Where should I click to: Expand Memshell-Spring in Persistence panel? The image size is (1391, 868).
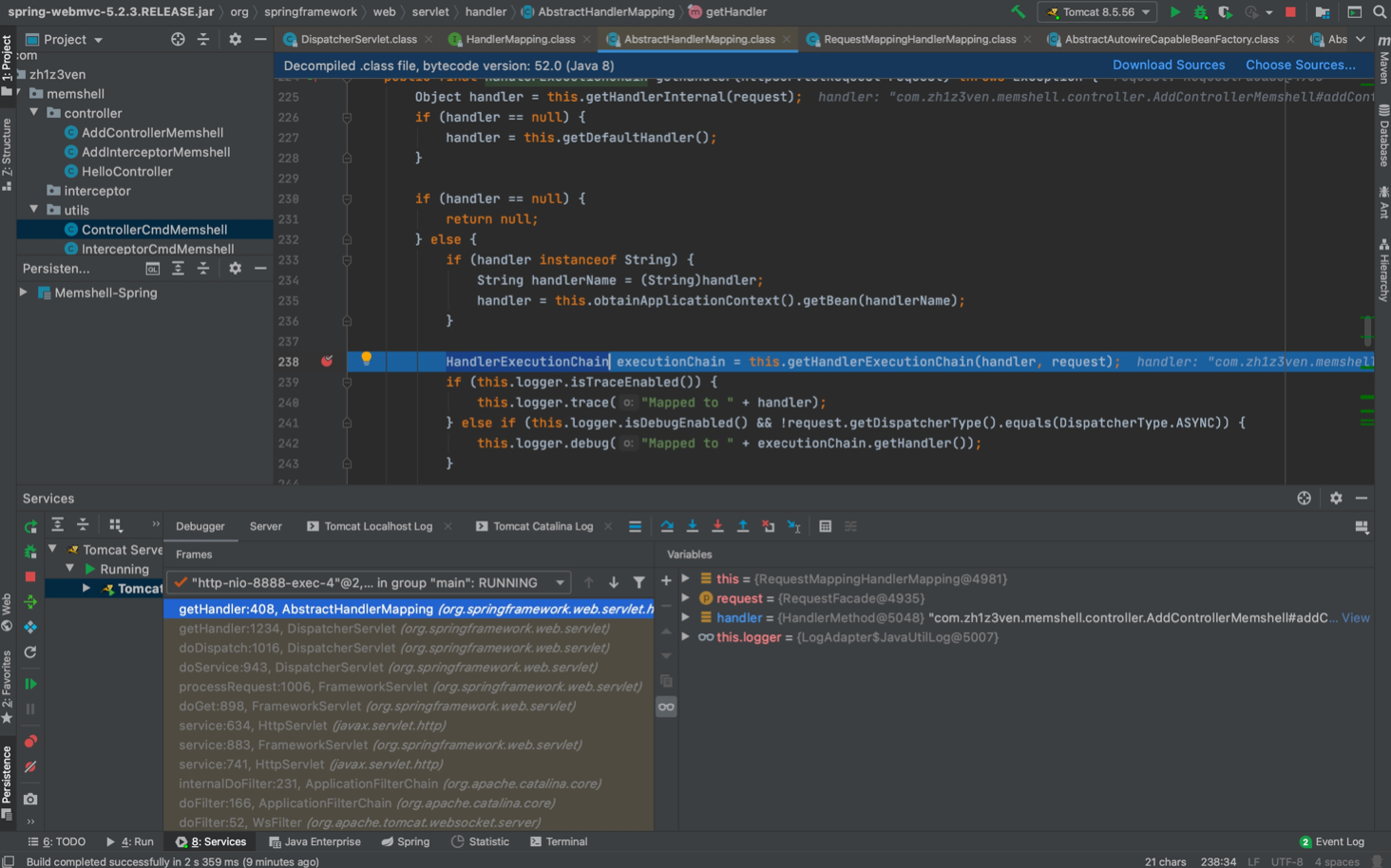pyautogui.click(x=24, y=292)
